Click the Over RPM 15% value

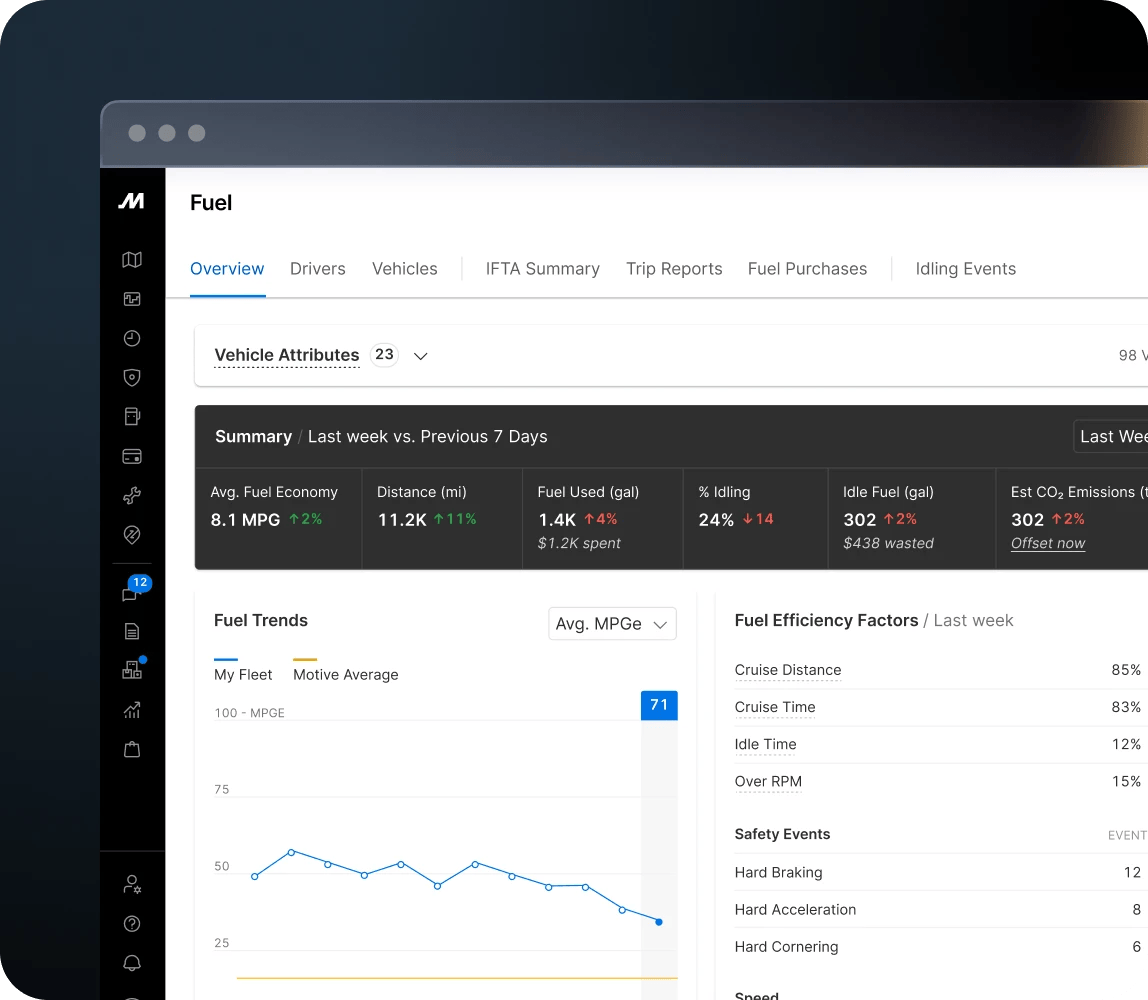click(1125, 782)
